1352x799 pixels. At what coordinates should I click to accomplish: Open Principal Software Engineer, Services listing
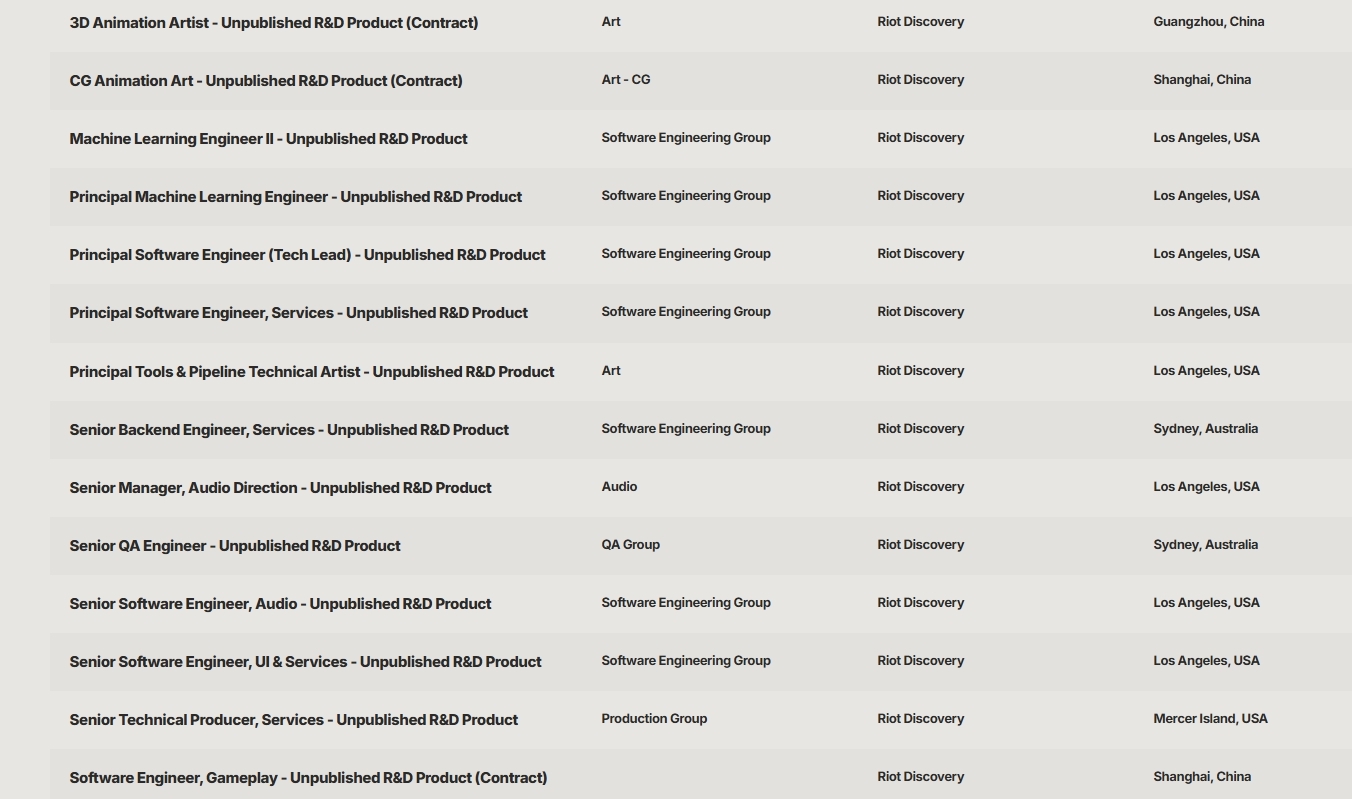298,313
